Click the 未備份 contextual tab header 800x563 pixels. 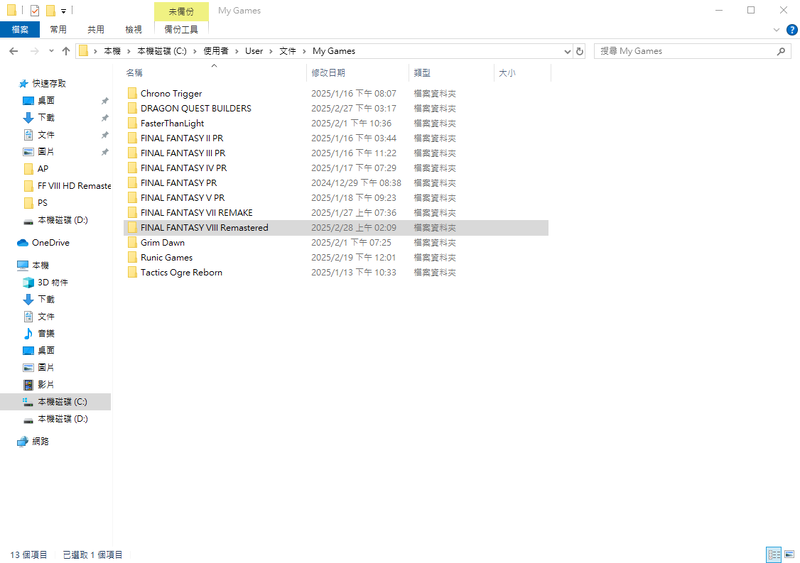pos(181,11)
